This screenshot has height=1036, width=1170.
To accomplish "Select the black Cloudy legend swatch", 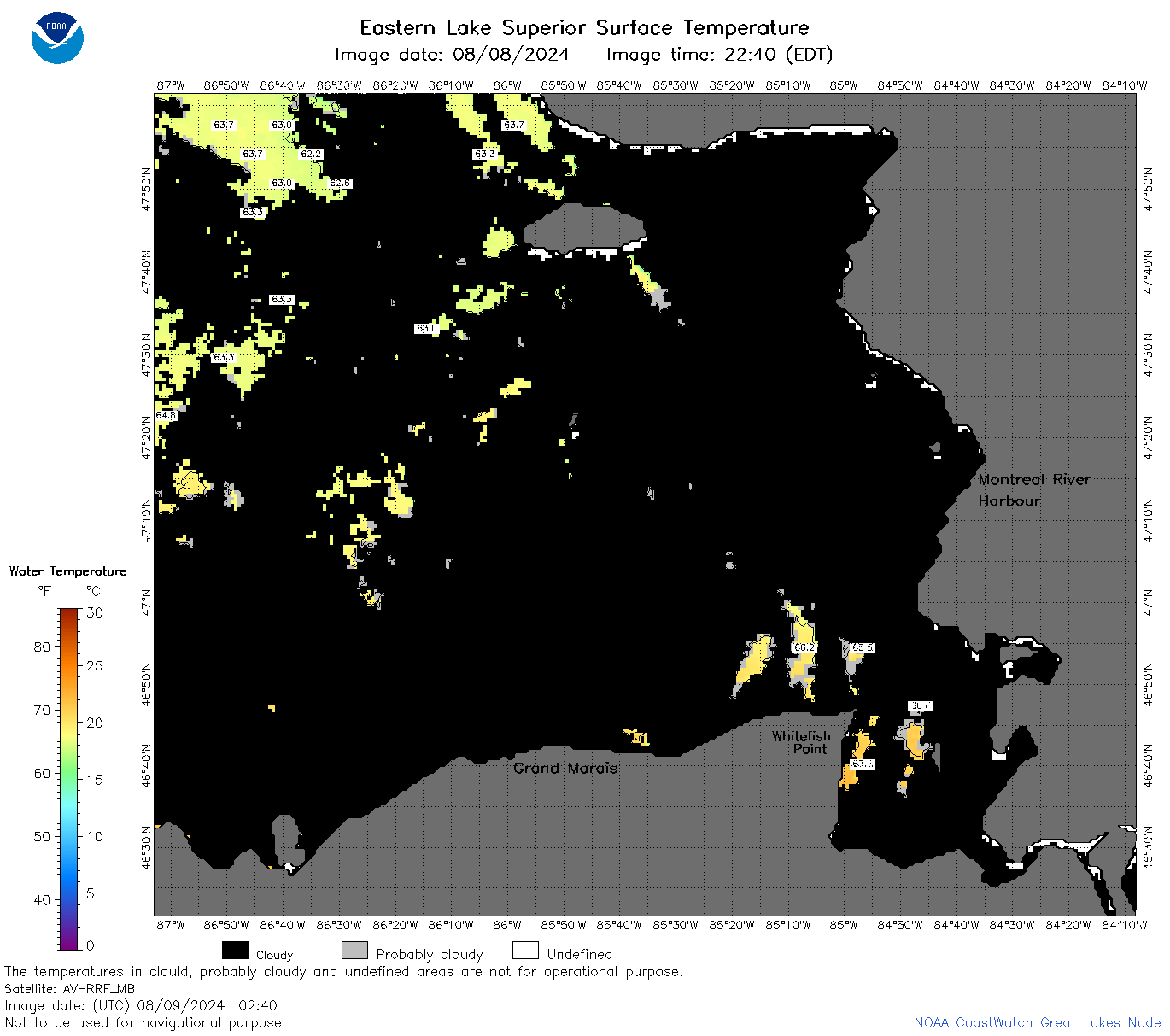I will (235, 951).
